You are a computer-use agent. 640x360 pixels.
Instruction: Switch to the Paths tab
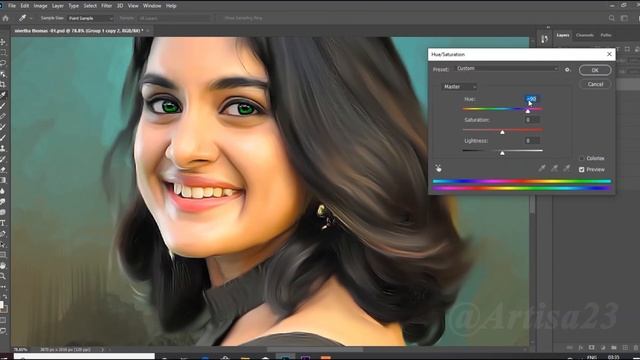click(606, 36)
